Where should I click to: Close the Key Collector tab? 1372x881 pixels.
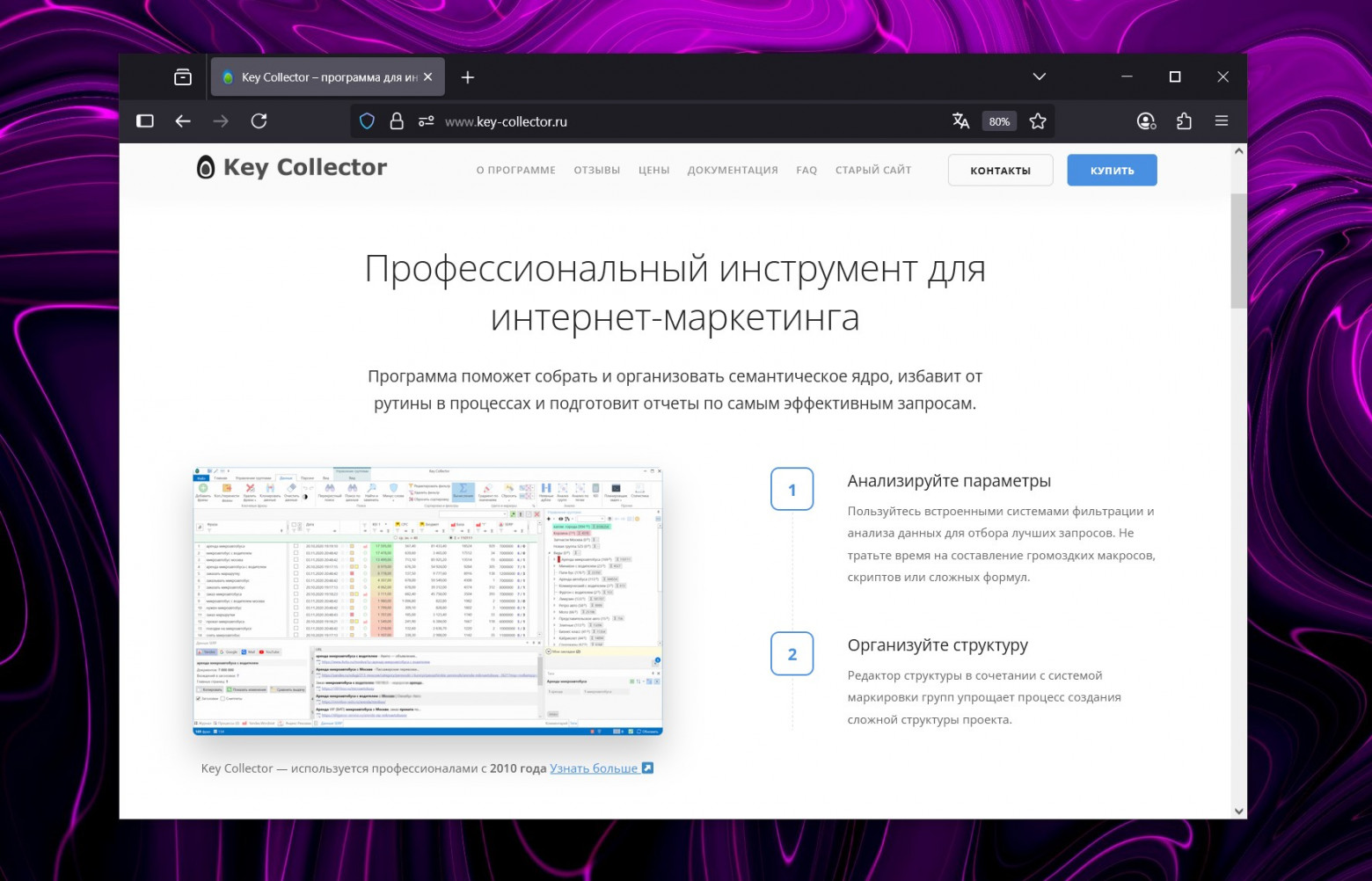click(428, 77)
